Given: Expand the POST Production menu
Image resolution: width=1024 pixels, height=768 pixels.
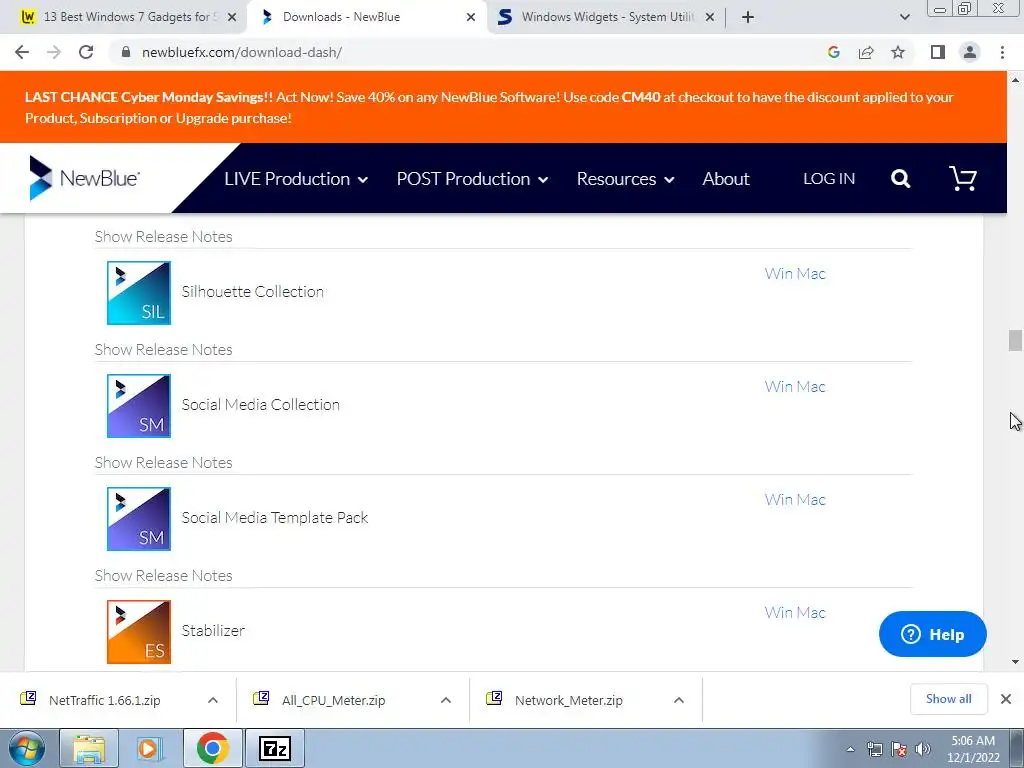Looking at the screenshot, I should tap(472, 179).
